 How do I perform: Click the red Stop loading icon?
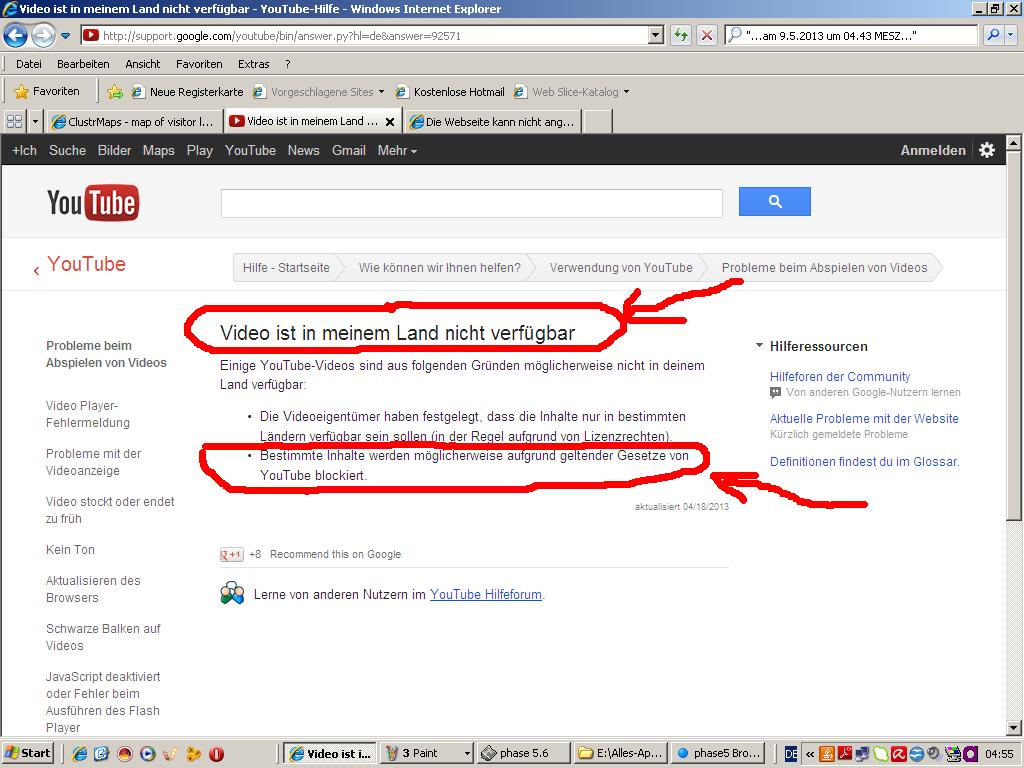coord(706,36)
